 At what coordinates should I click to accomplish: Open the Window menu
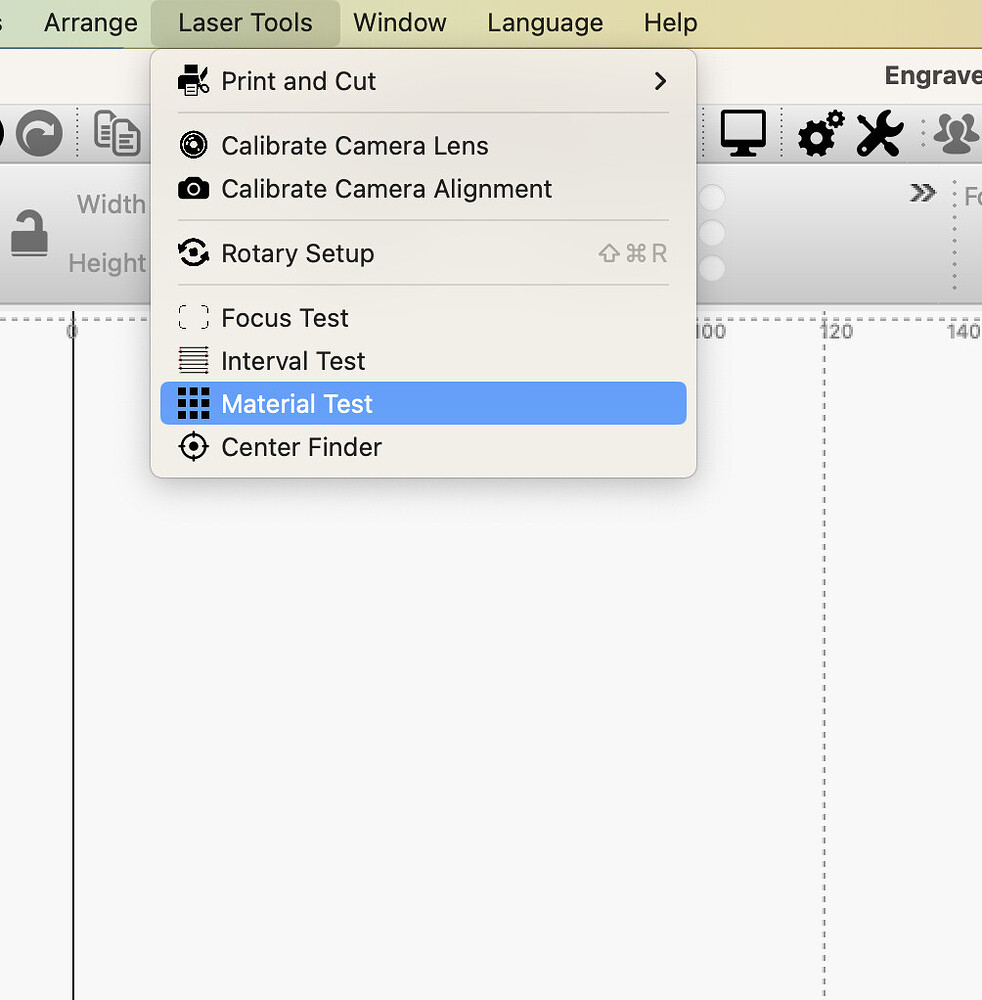click(399, 22)
